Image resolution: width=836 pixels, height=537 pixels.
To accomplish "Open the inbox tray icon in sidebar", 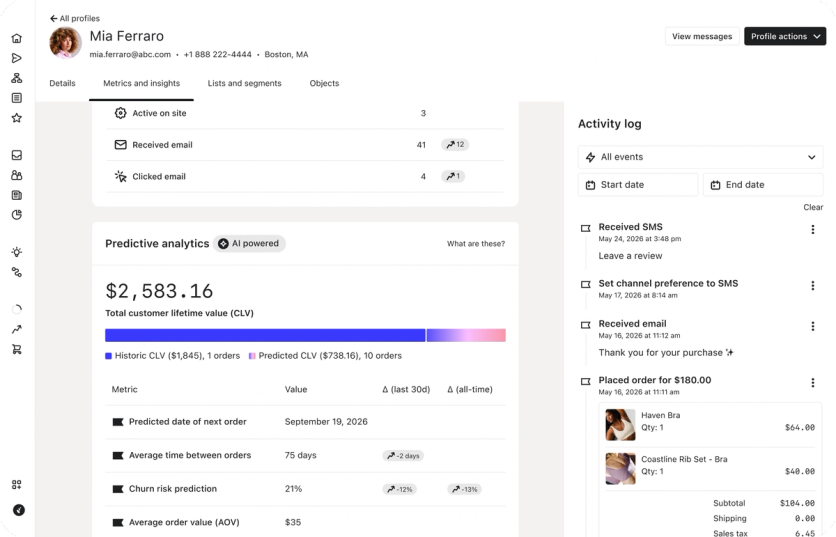I will 17,155.
